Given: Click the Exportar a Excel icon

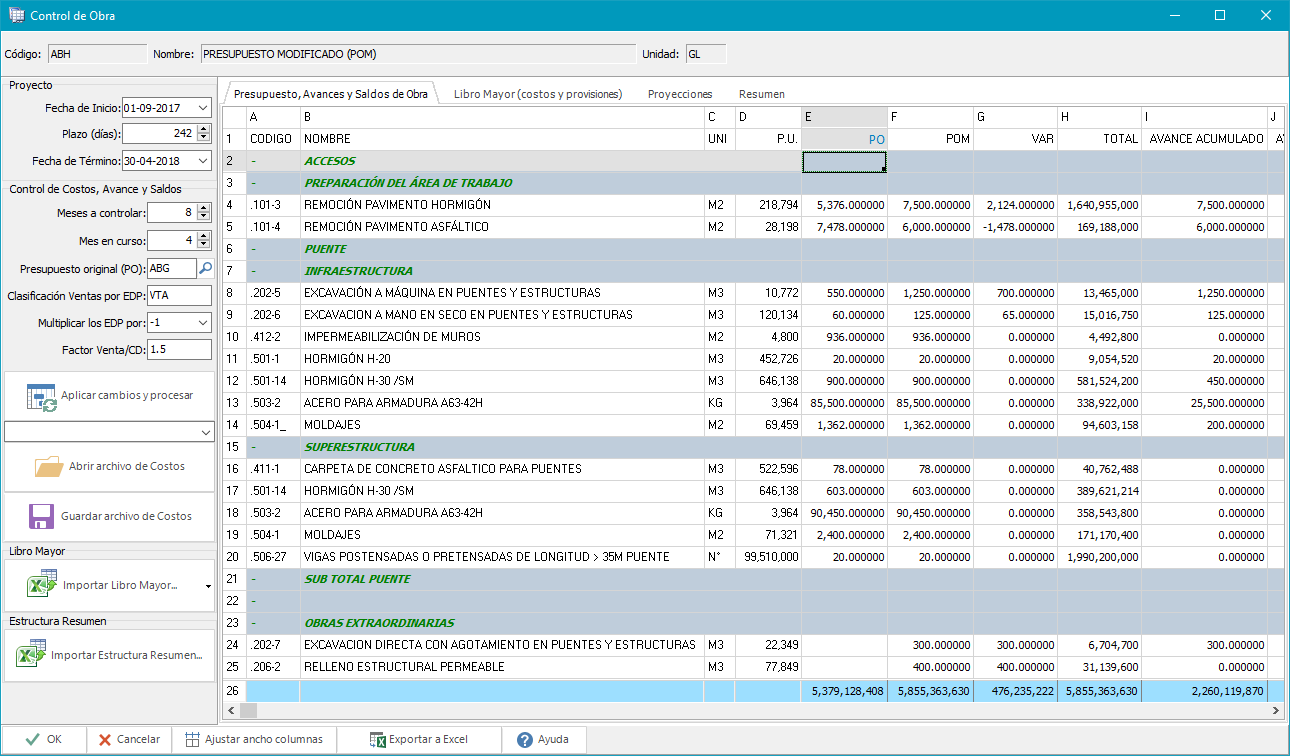Looking at the screenshot, I should coord(377,740).
